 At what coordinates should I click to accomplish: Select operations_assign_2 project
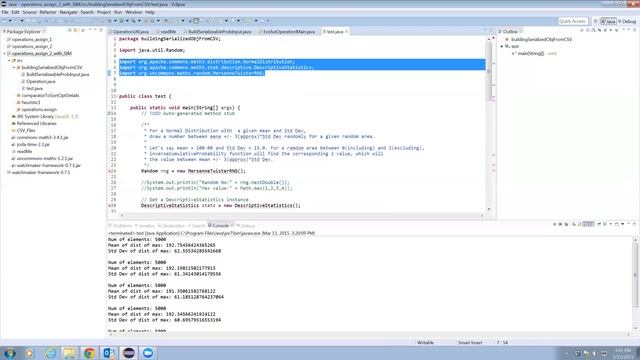[x=31, y=47]
